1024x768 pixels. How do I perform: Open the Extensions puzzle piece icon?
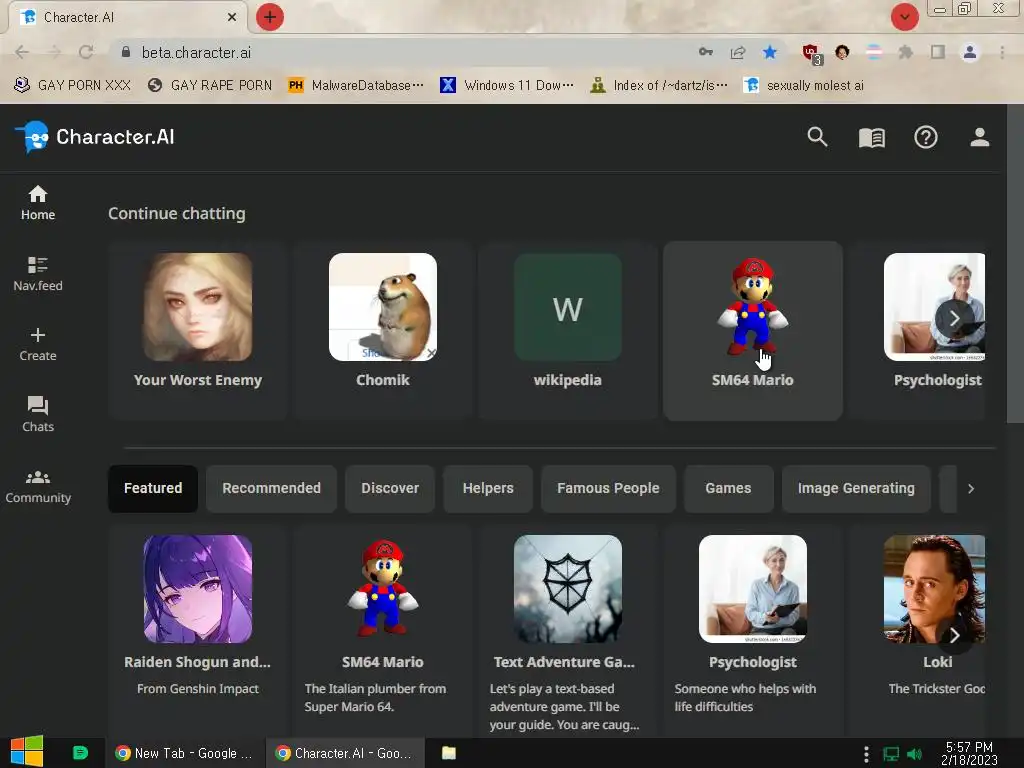click(905, 52)
